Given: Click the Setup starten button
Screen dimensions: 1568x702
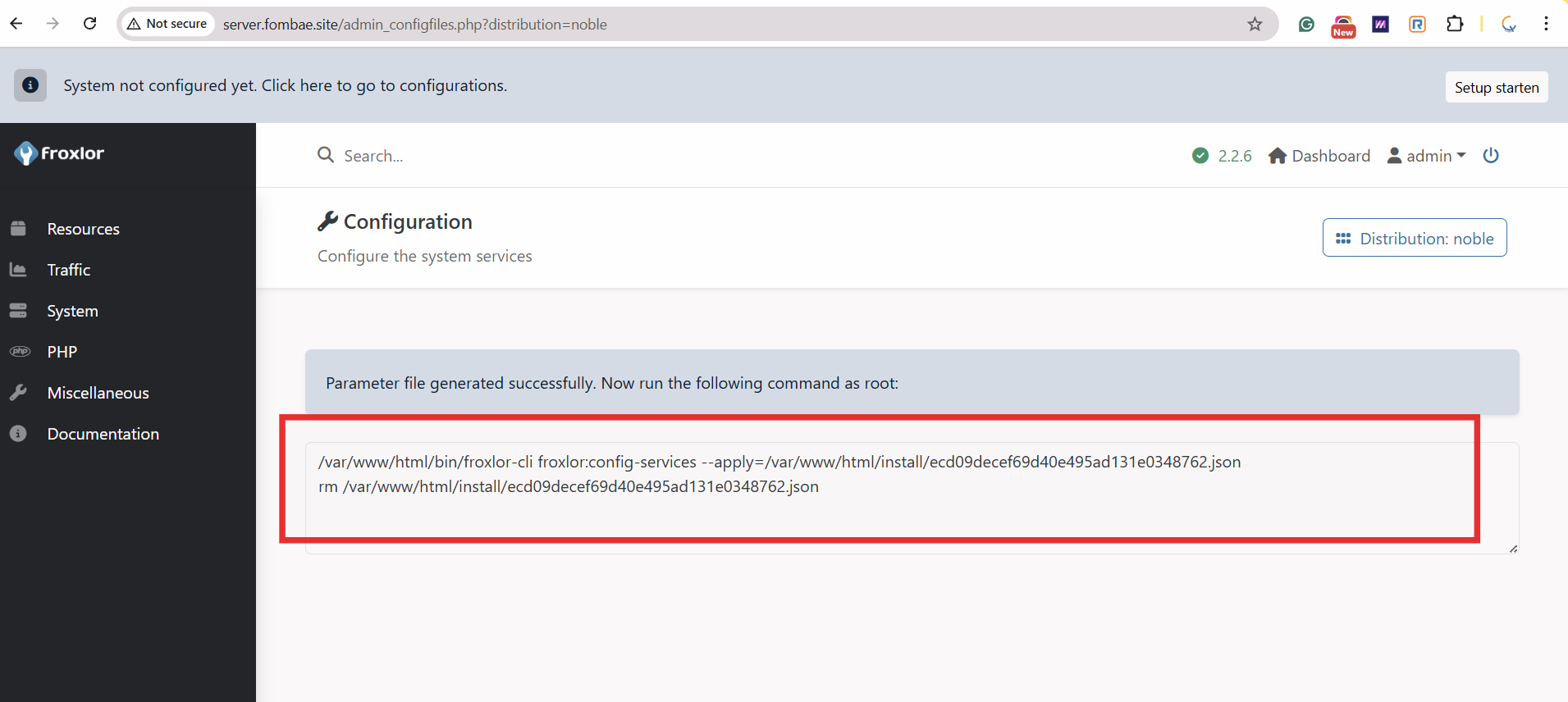Looking at the screenshot, I should 1497,87.
